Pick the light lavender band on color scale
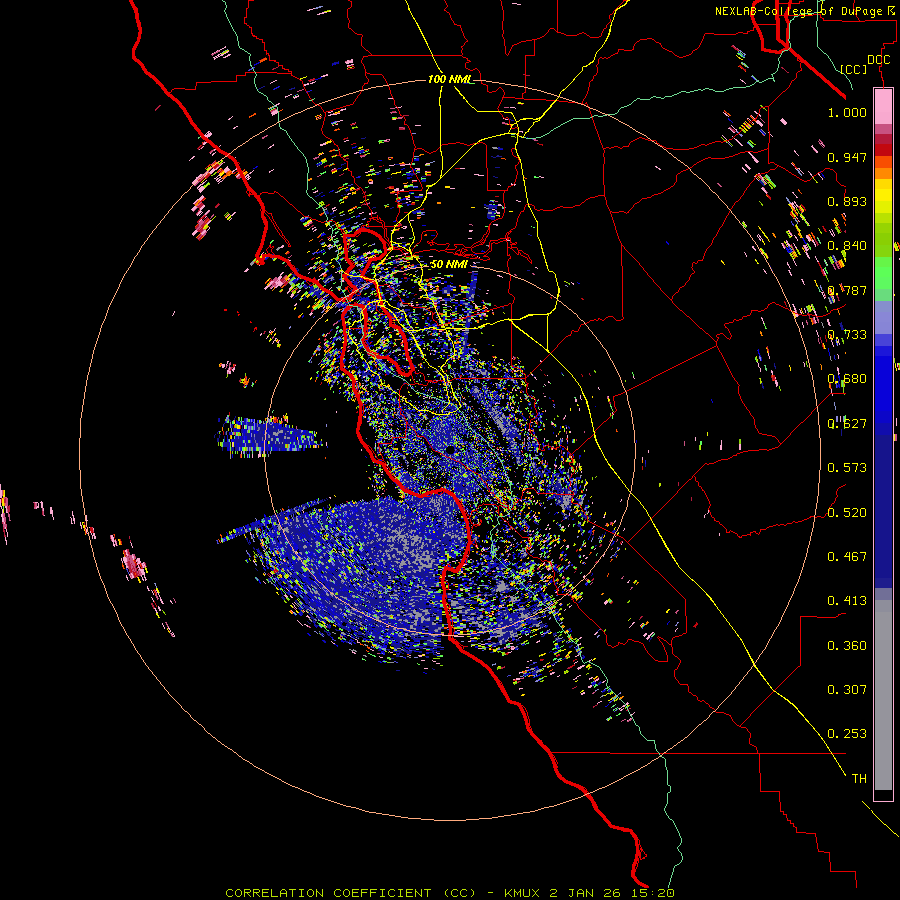 [x=883, y=317]
